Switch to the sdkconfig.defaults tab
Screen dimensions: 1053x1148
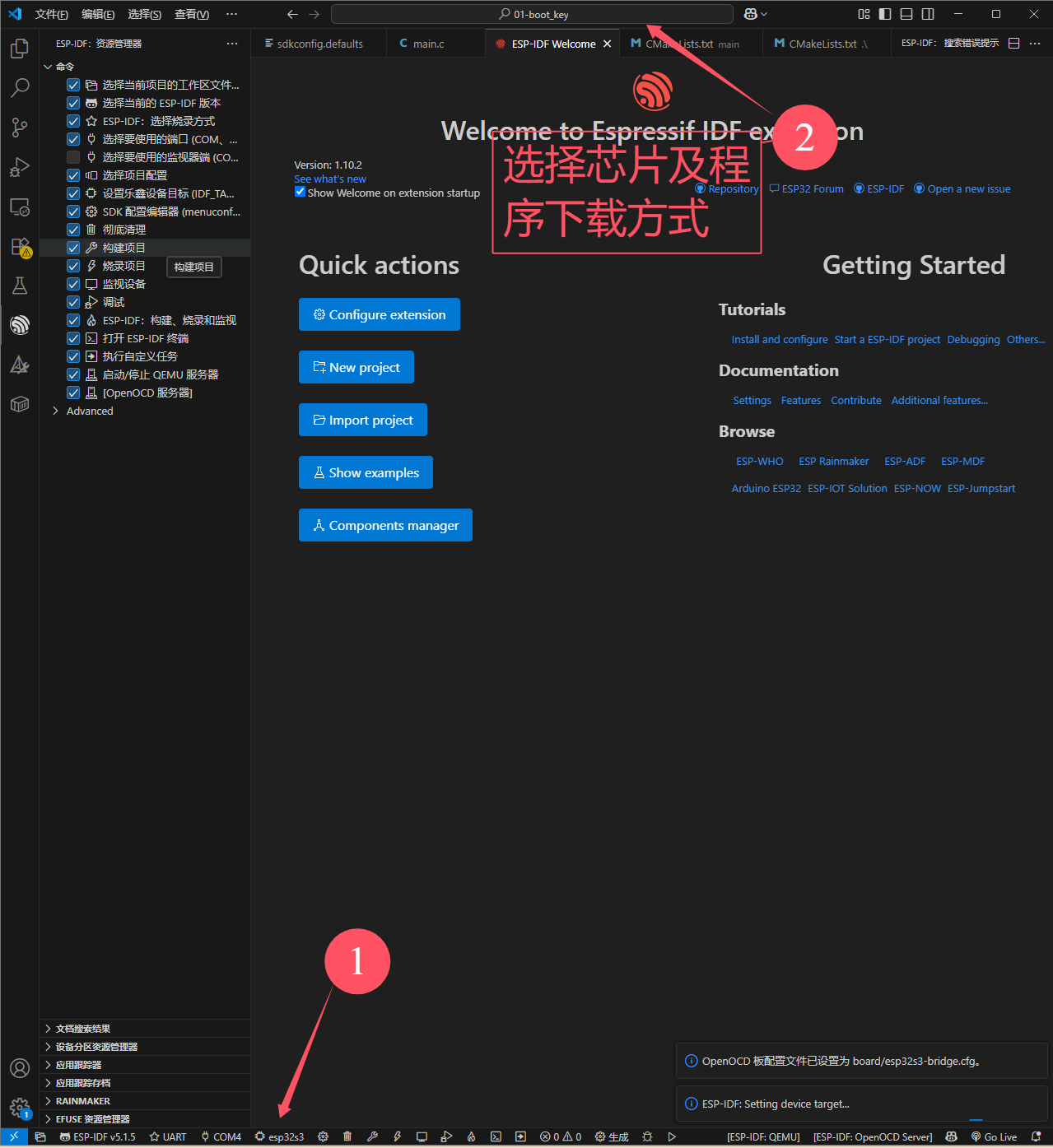click(x=319, y=44)
